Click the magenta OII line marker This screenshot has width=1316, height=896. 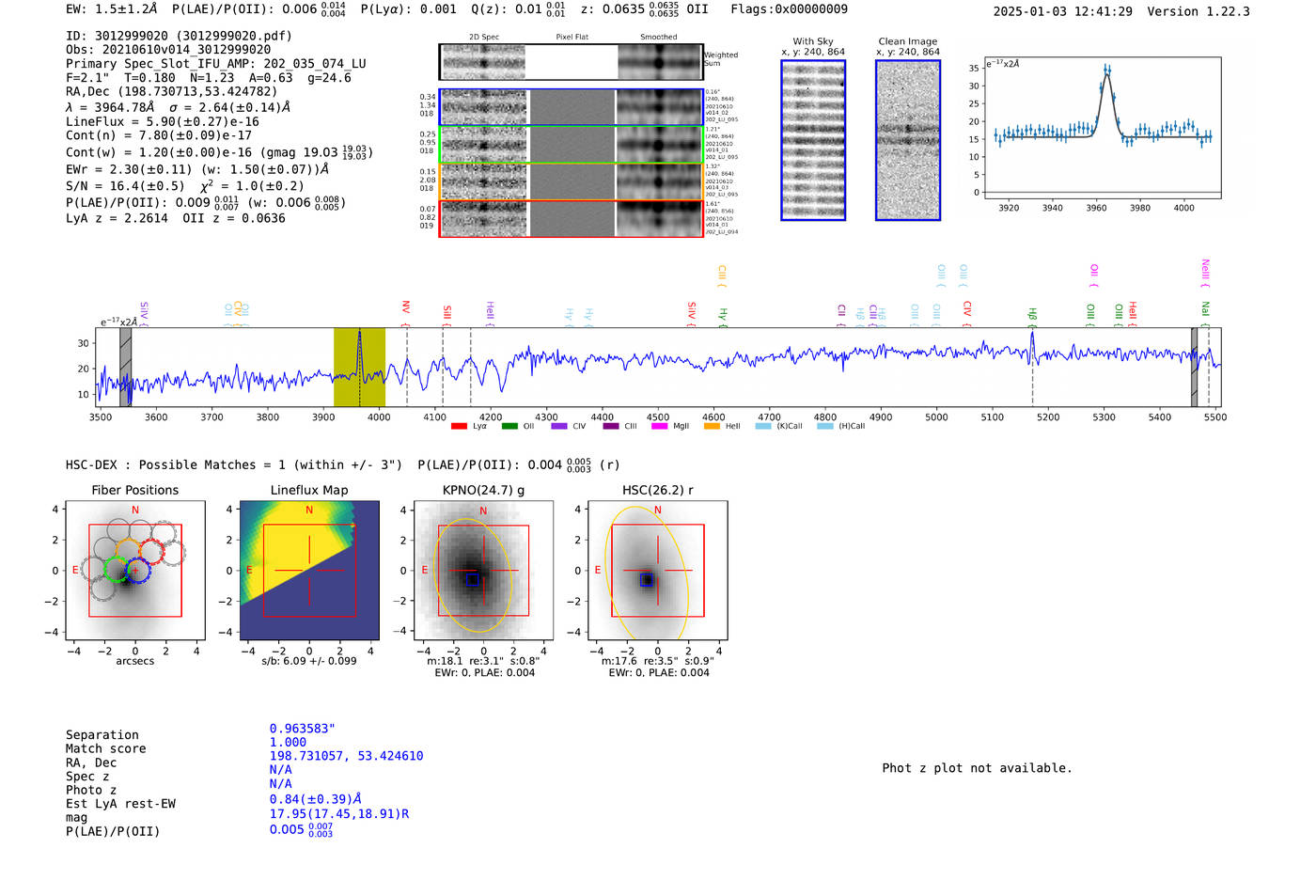coord(1094,276)
